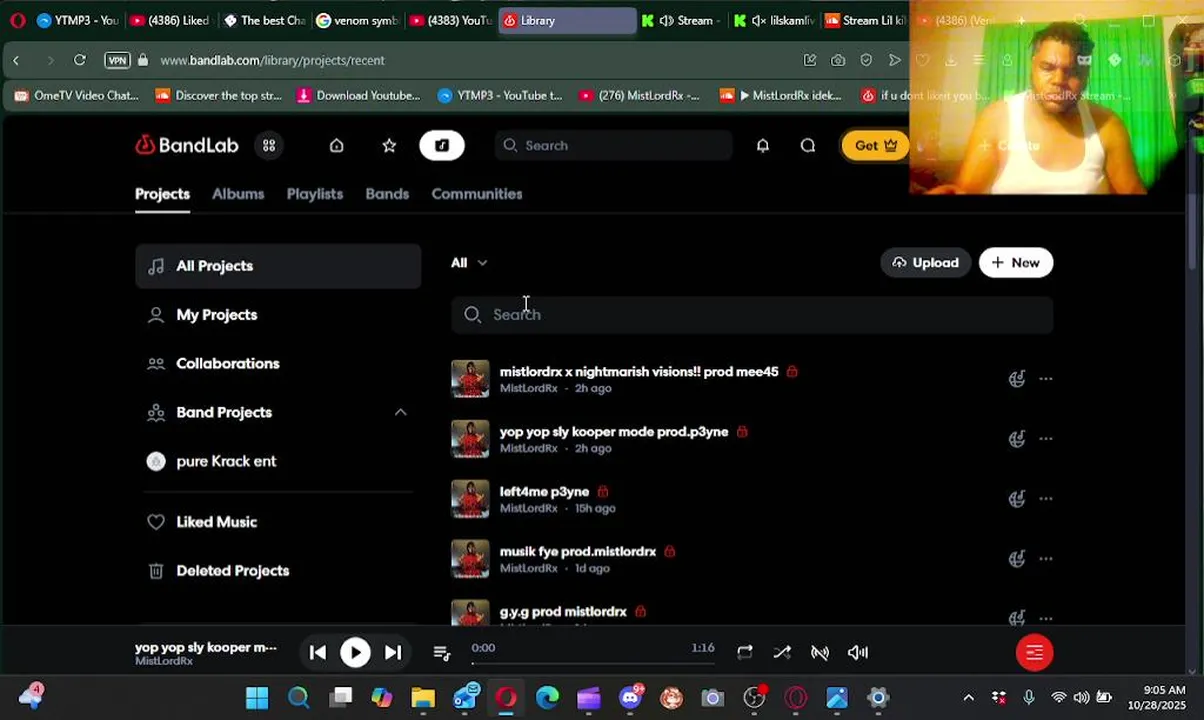Mute the player volume speaker icon

click(858, 653)
